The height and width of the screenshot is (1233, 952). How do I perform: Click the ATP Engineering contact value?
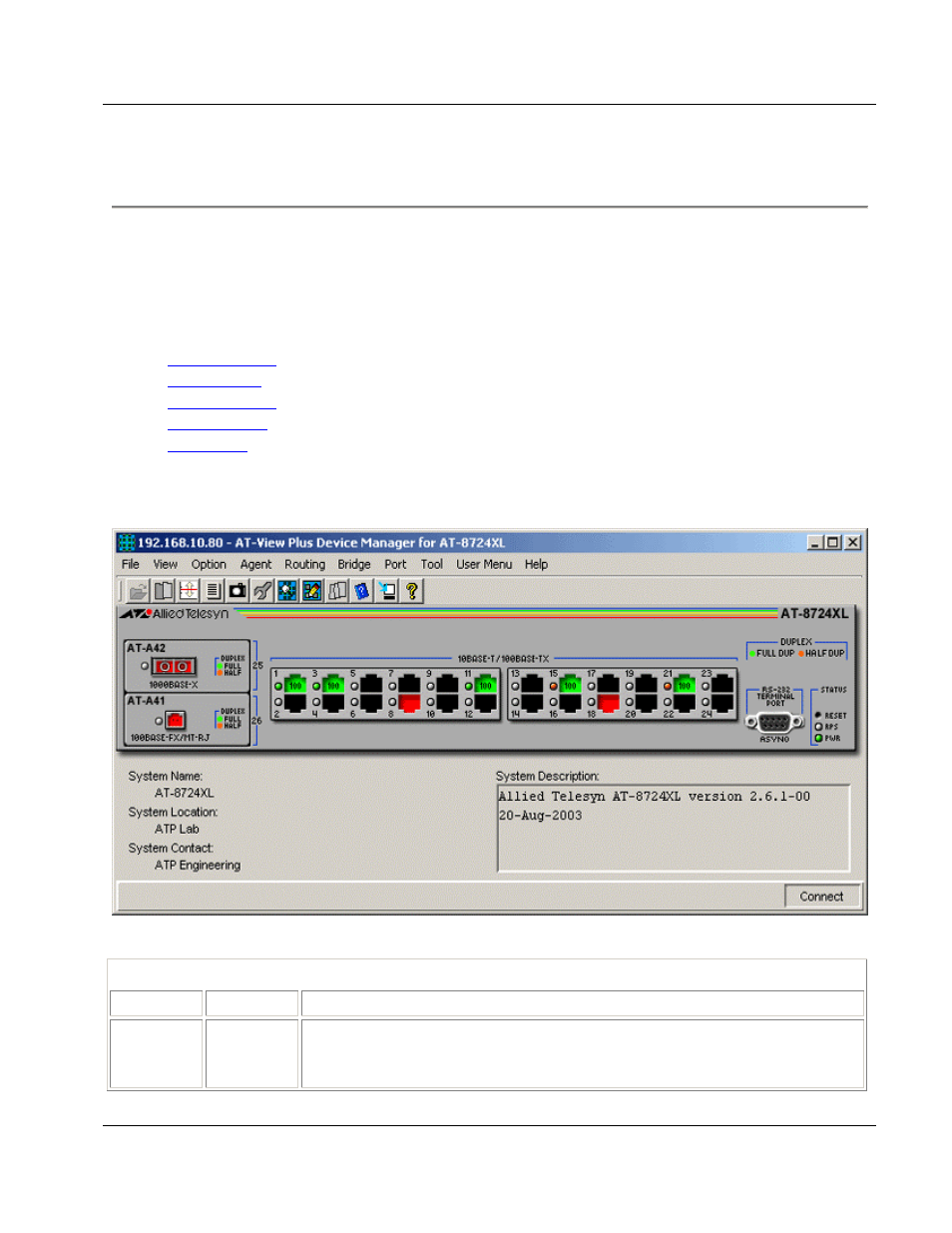point(198,866)
